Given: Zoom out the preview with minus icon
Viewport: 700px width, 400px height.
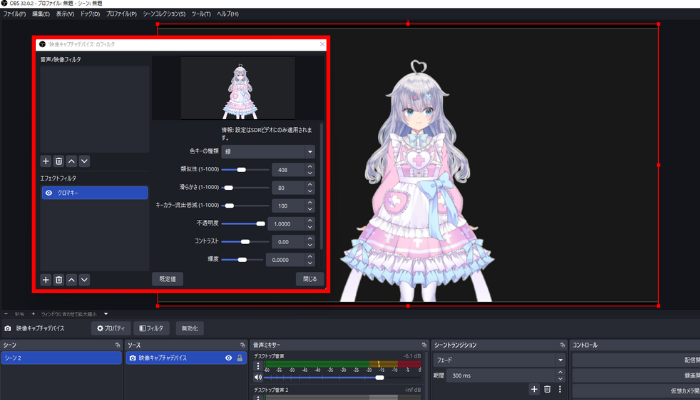Looking at the screenshot, I should point(6,314).
